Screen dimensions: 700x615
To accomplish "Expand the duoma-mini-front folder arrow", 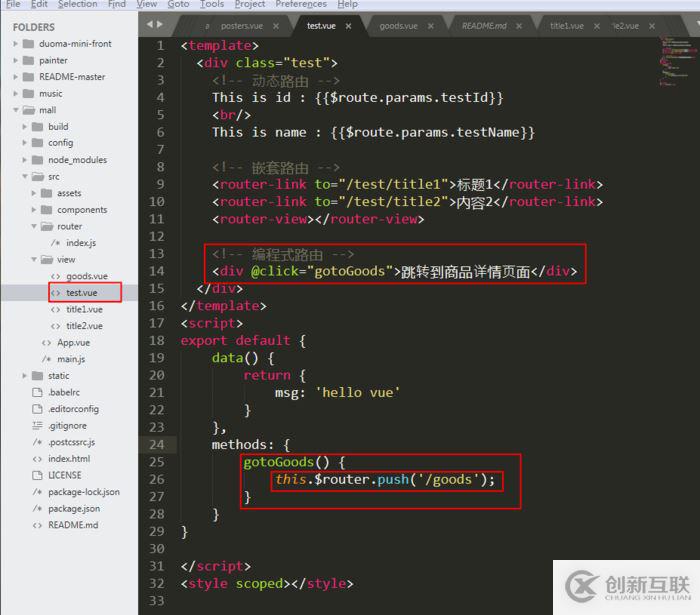I will coord(16,44).
